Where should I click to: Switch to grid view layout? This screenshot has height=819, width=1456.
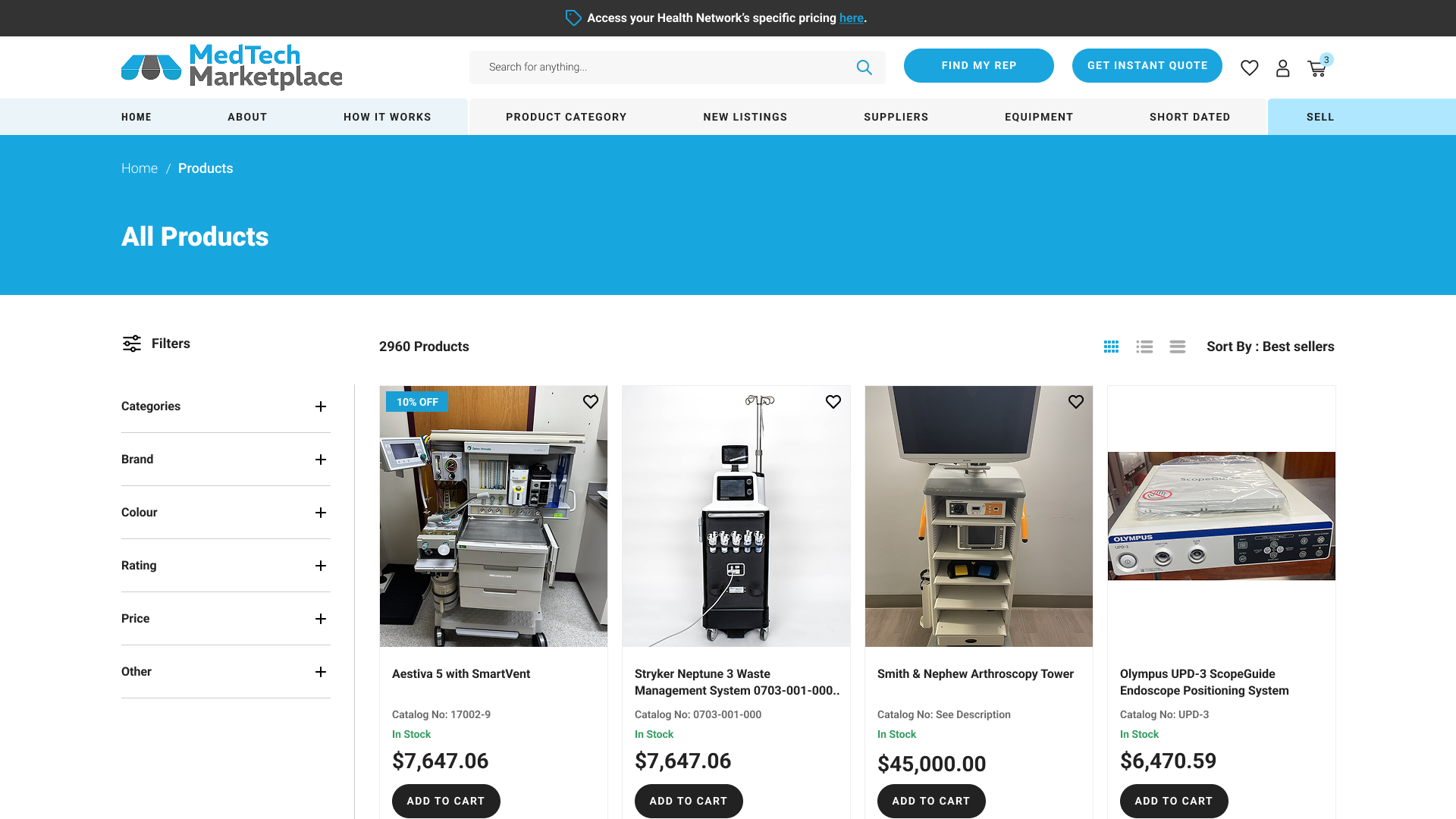coord(1111,347)
